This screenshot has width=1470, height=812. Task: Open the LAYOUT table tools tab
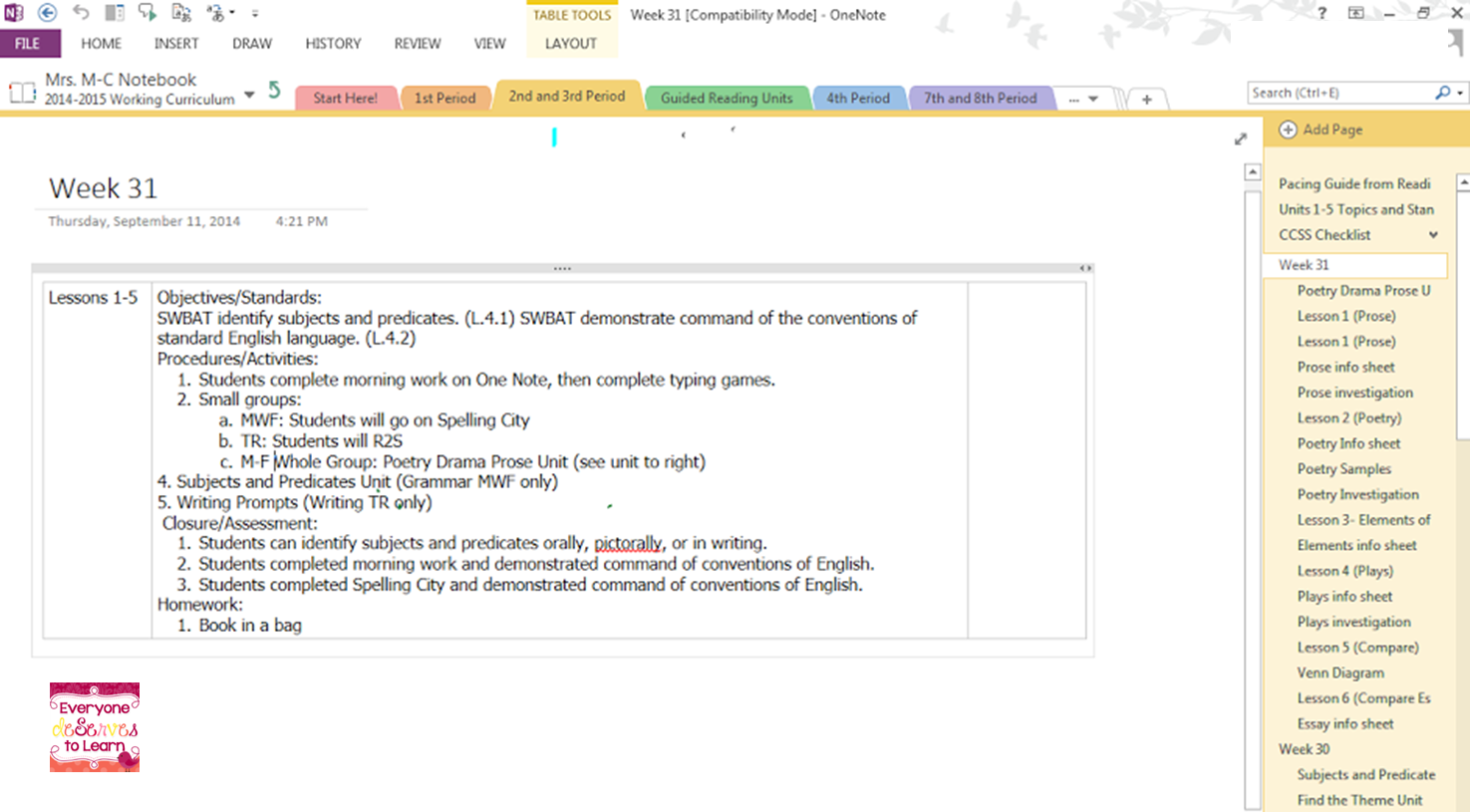tap(571, 44)
